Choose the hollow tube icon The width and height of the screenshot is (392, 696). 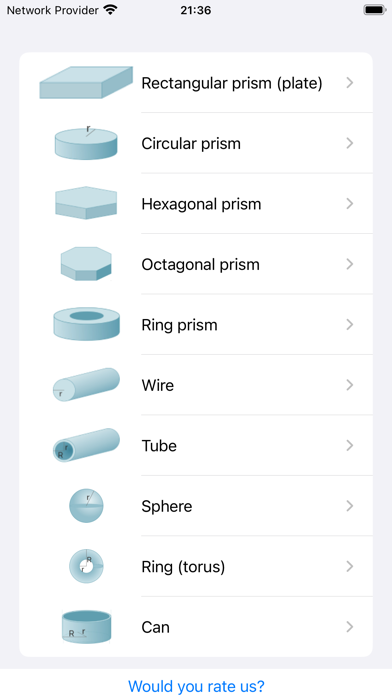pos(86,445)
